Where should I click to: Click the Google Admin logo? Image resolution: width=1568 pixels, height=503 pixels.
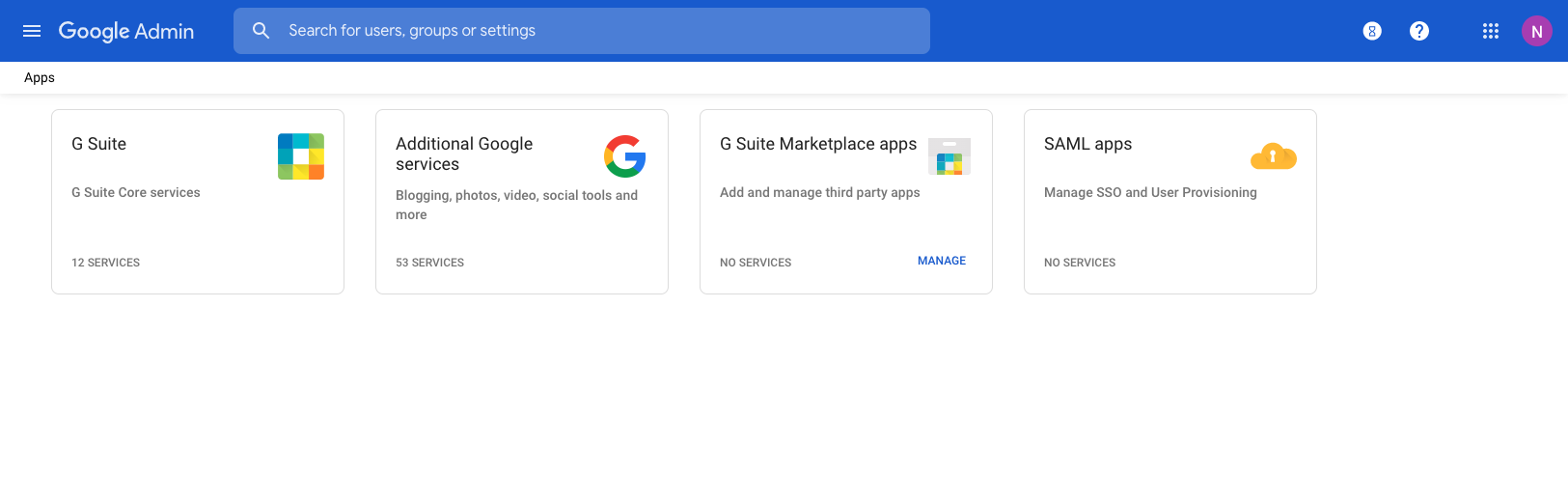126,31
